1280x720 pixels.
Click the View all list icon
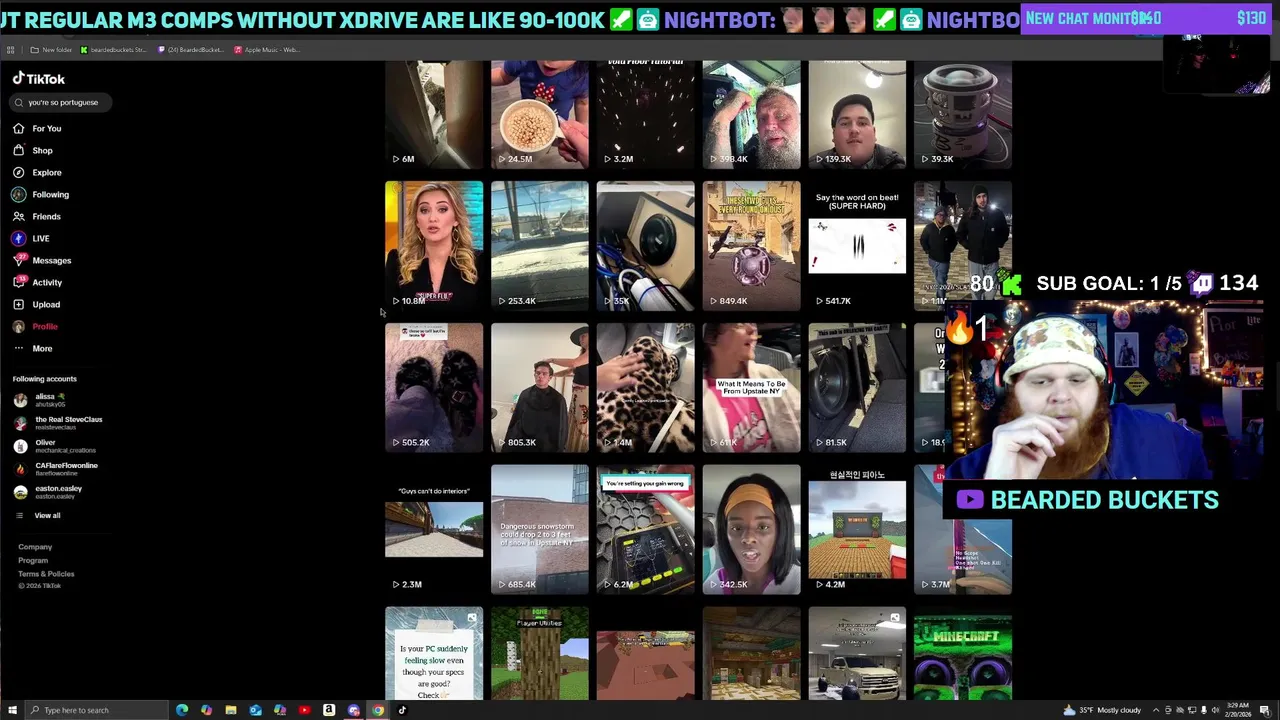(x=19, y=515)
